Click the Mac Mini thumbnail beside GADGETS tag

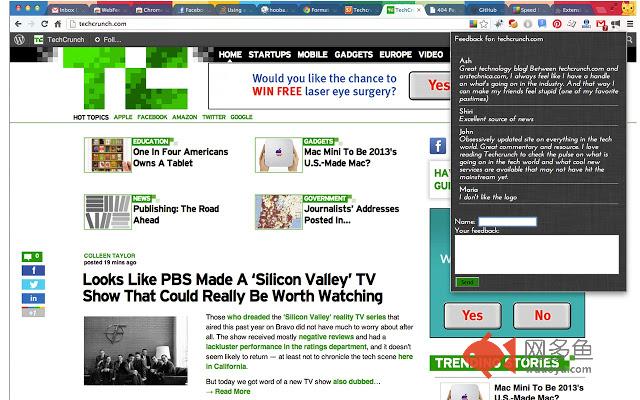click(x=279, y=155)
